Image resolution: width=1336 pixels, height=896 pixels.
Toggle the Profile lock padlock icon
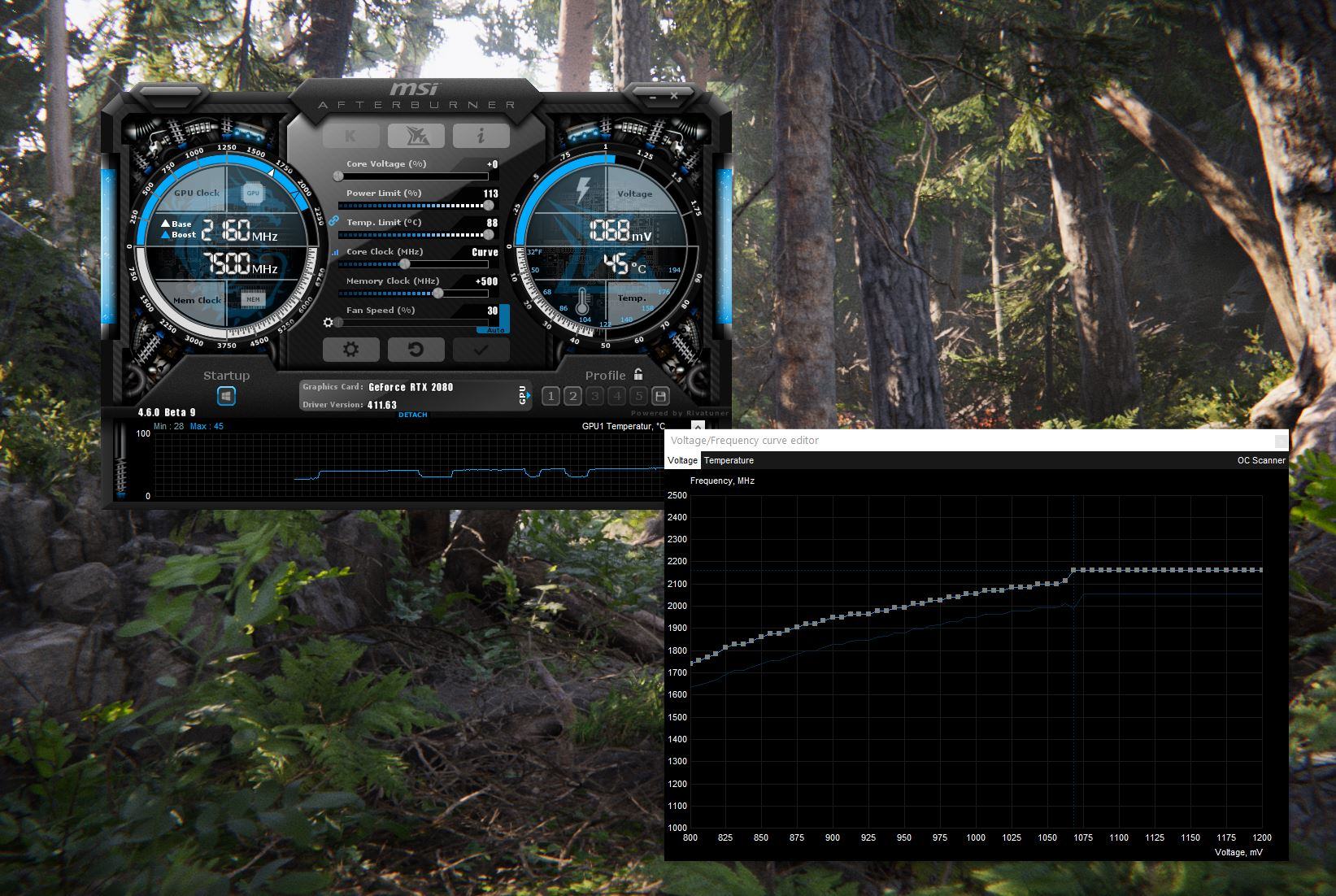[x=638, y=374]
